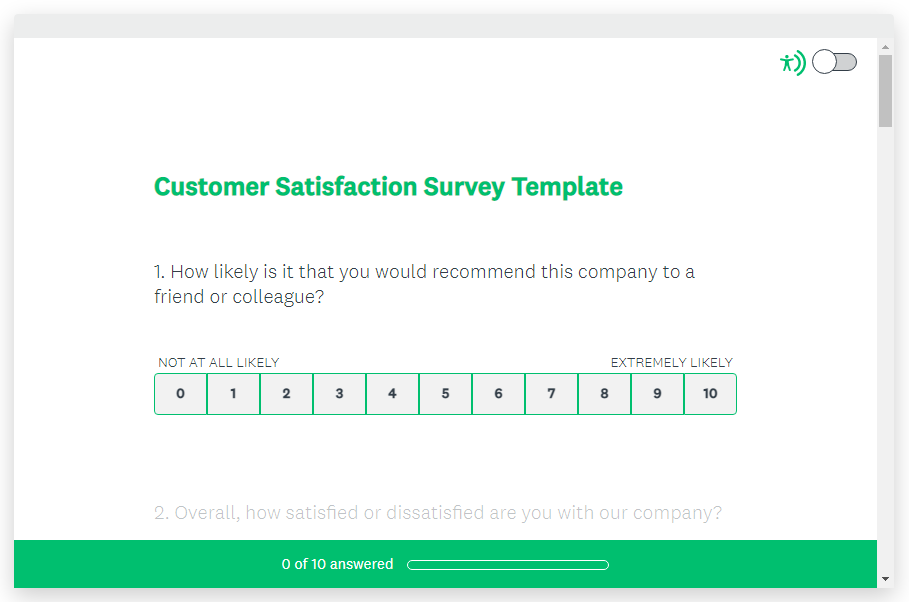Select rating 2 on the recommendation scale

(x=287, y=394)
